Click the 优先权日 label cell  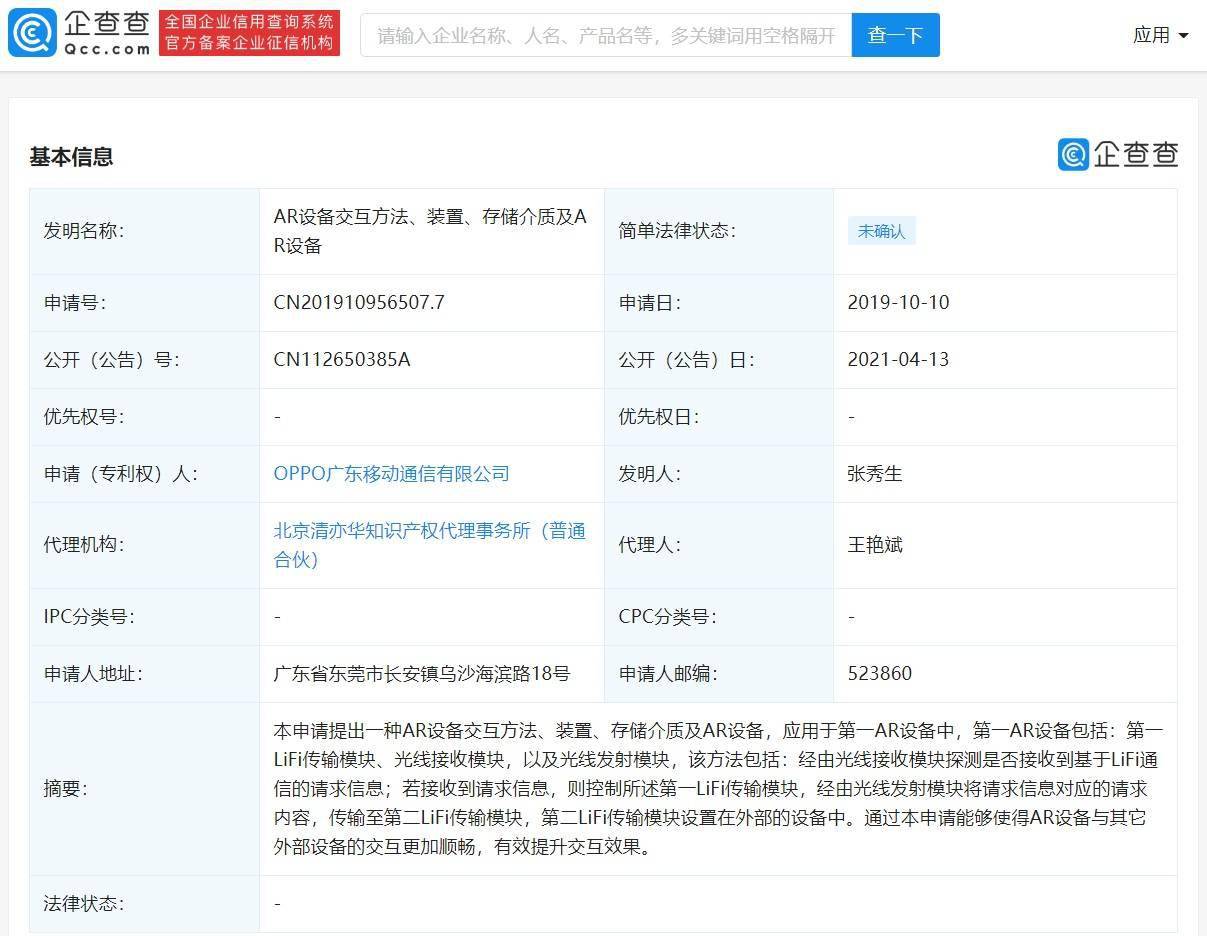719,417
